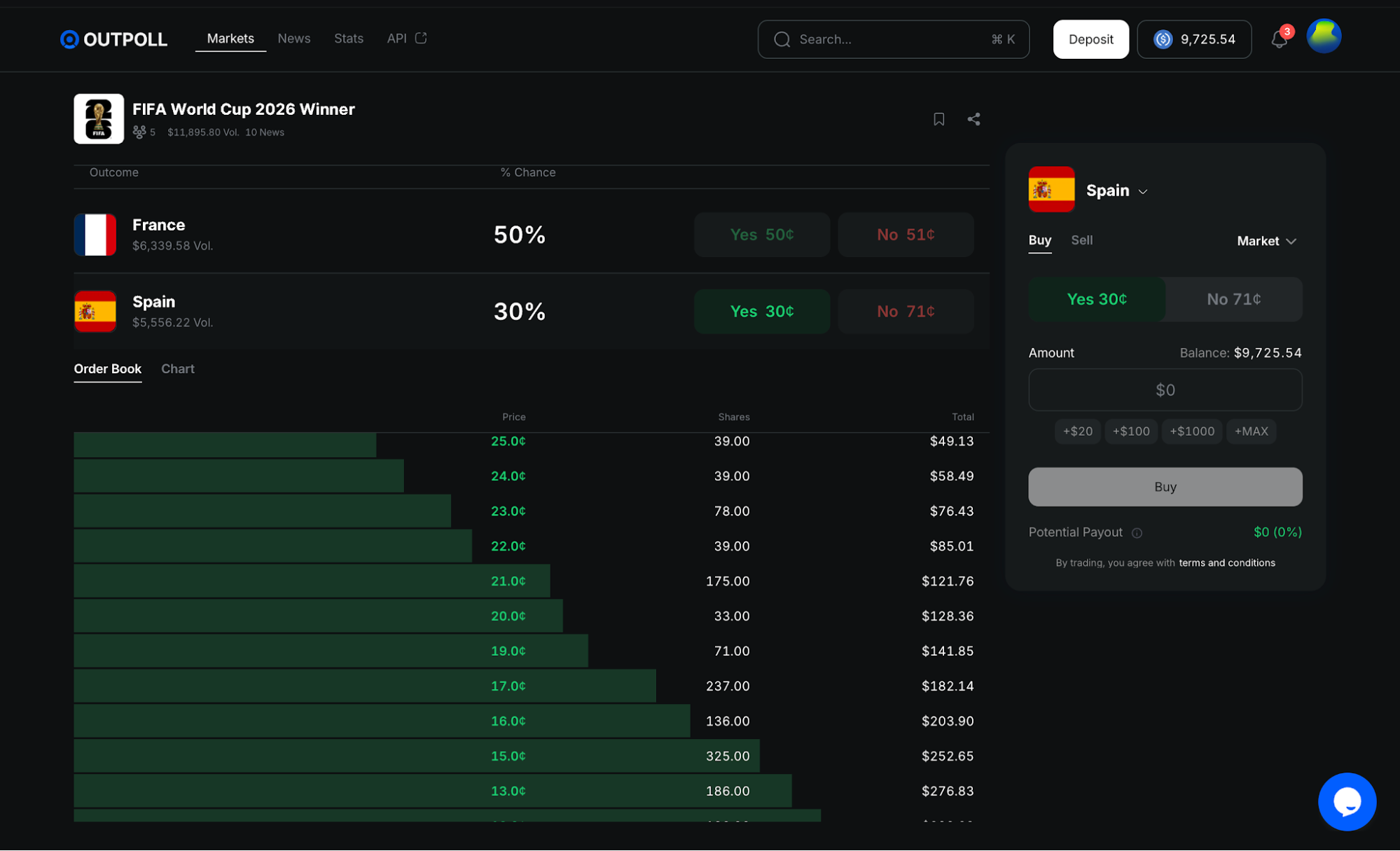Open notifications bell
This screenshot has width=1400, height=851.
tap(1279, 39)
